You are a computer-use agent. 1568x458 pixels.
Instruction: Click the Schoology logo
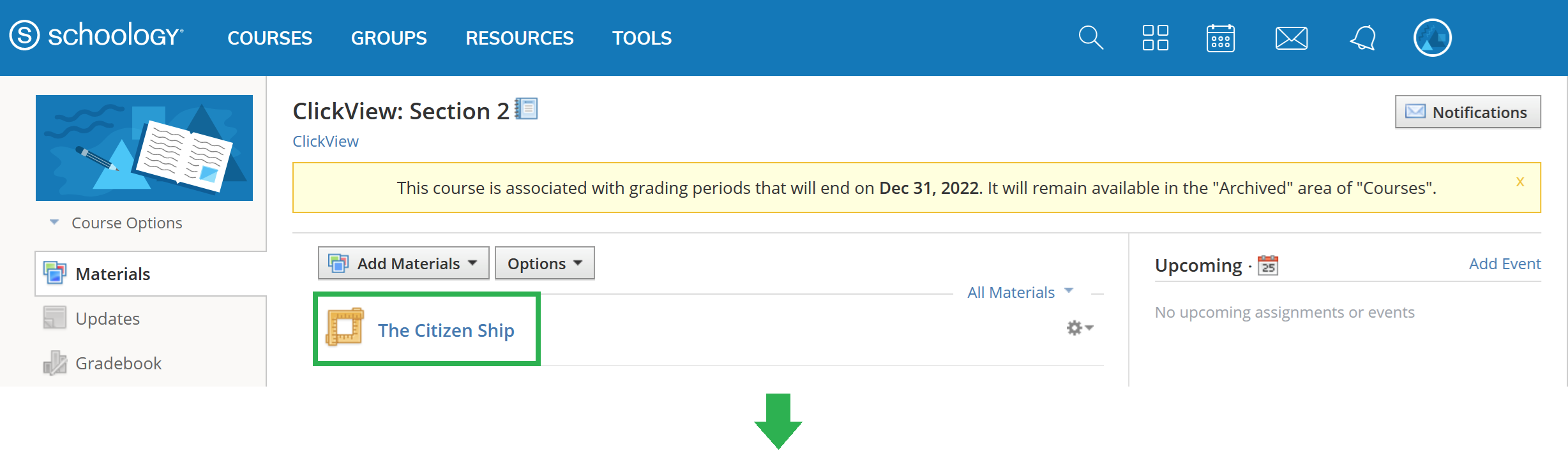tap(96, 35)
